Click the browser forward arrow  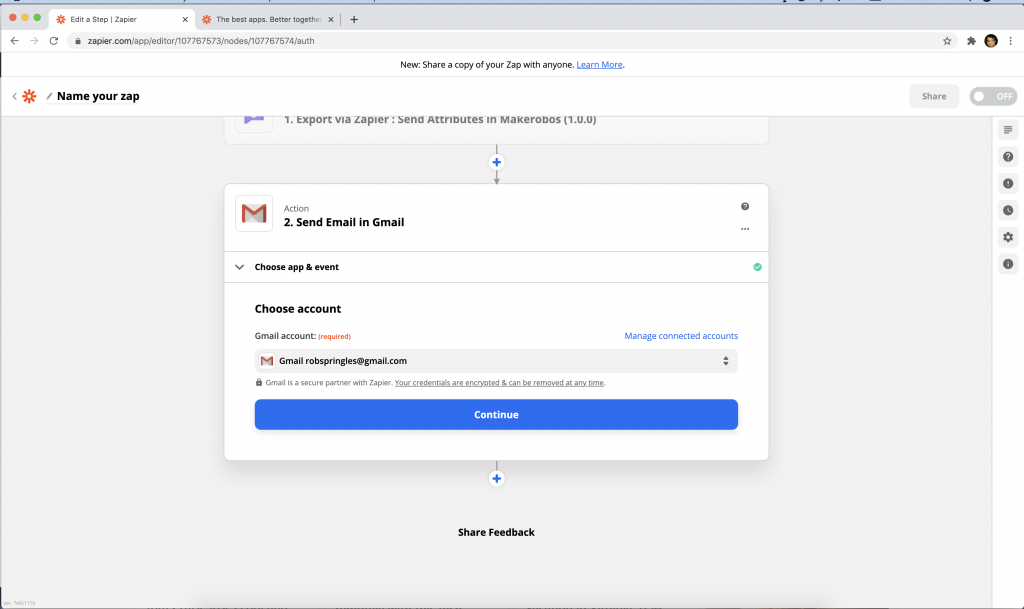pos(34,40)
